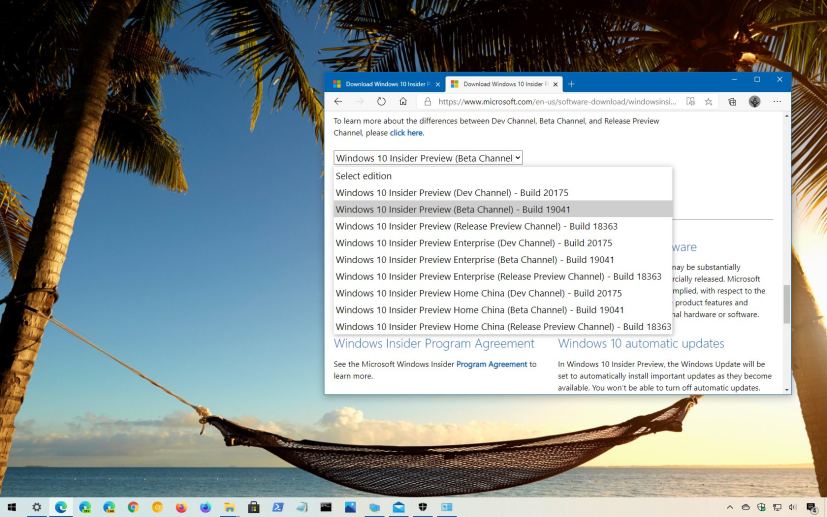Open Microsoft Store from the taskbar
This screenshot has height=517, width=827.
point(254,508)
